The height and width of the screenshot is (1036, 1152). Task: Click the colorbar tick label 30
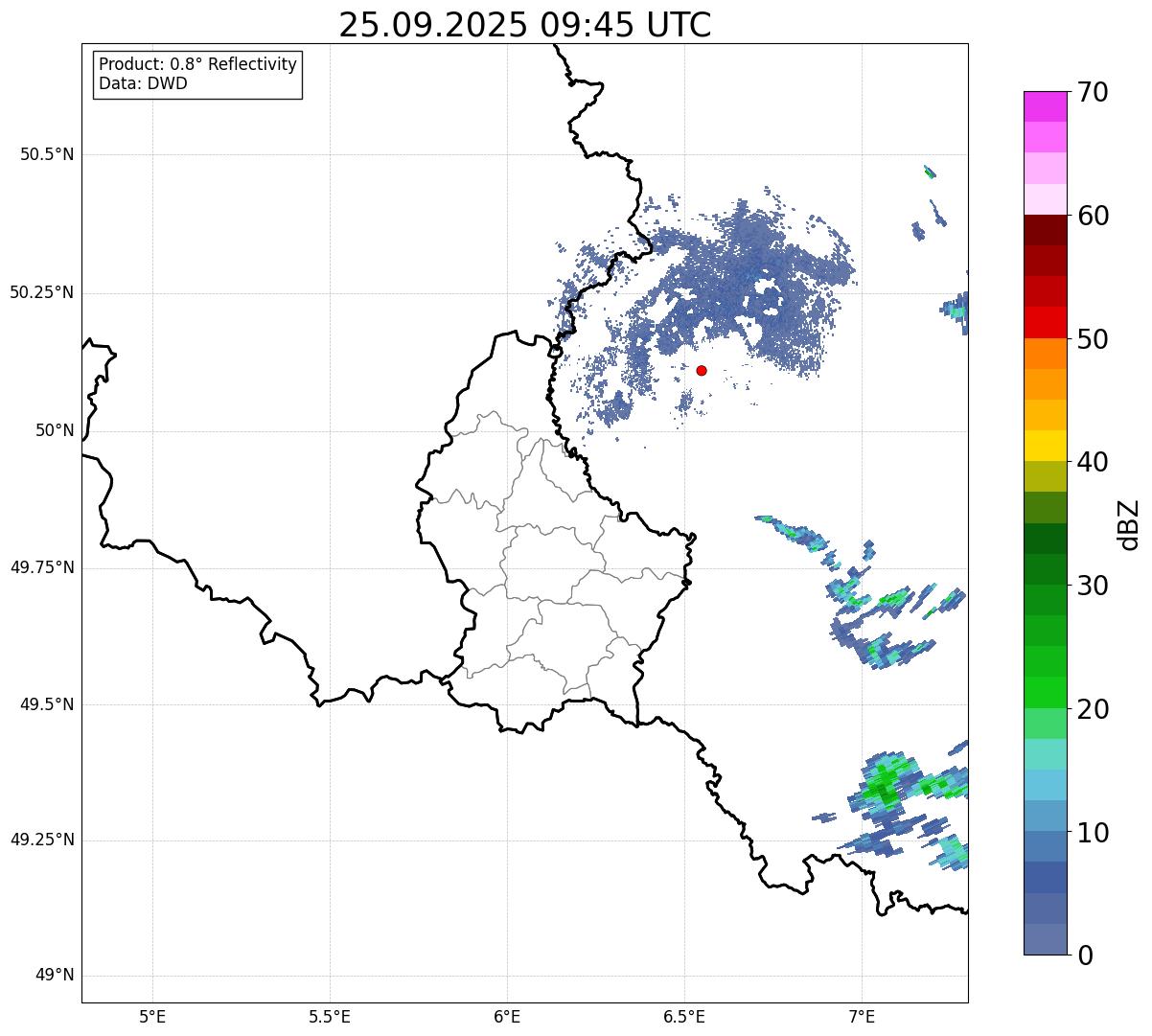[1093, 586]
